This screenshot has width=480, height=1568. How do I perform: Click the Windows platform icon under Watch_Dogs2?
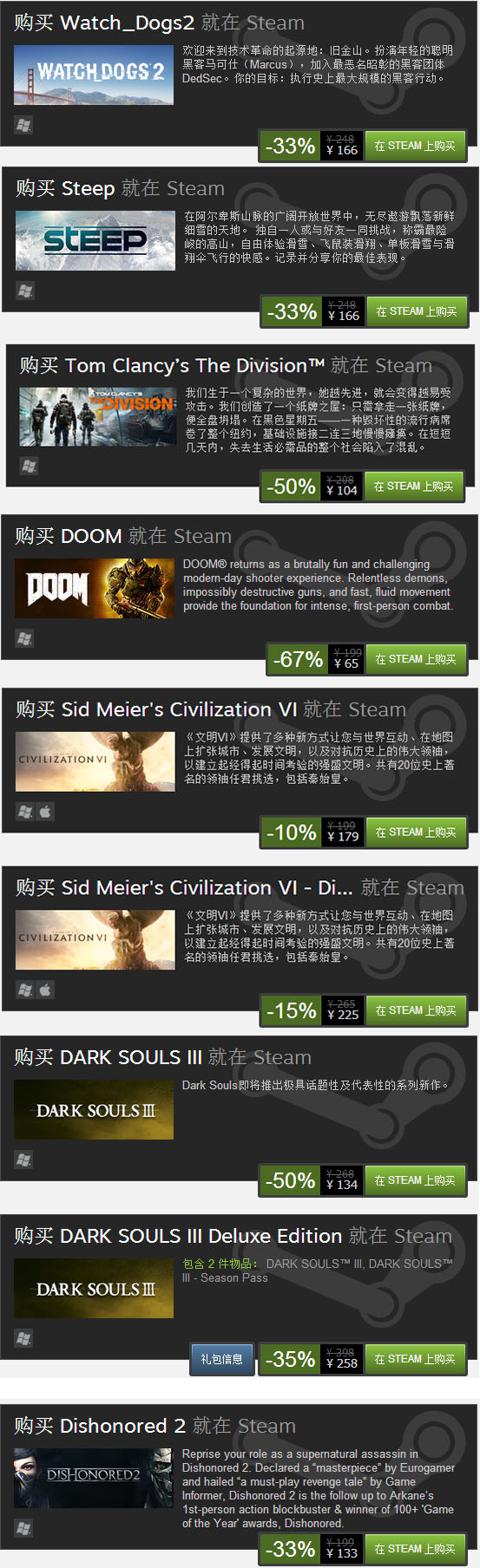click(23, 125)
